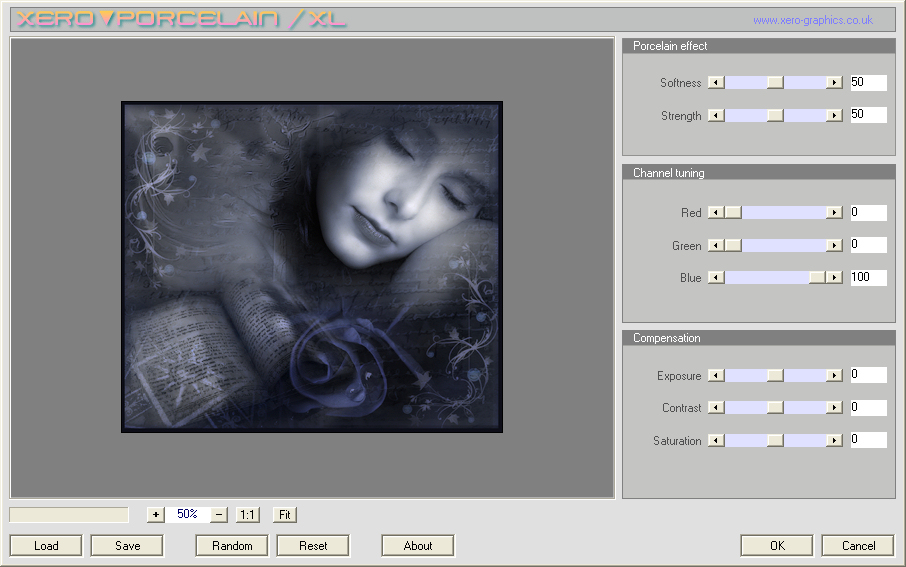
Task: Click the Softness slider handle
Action: click(x=775, y=83)
